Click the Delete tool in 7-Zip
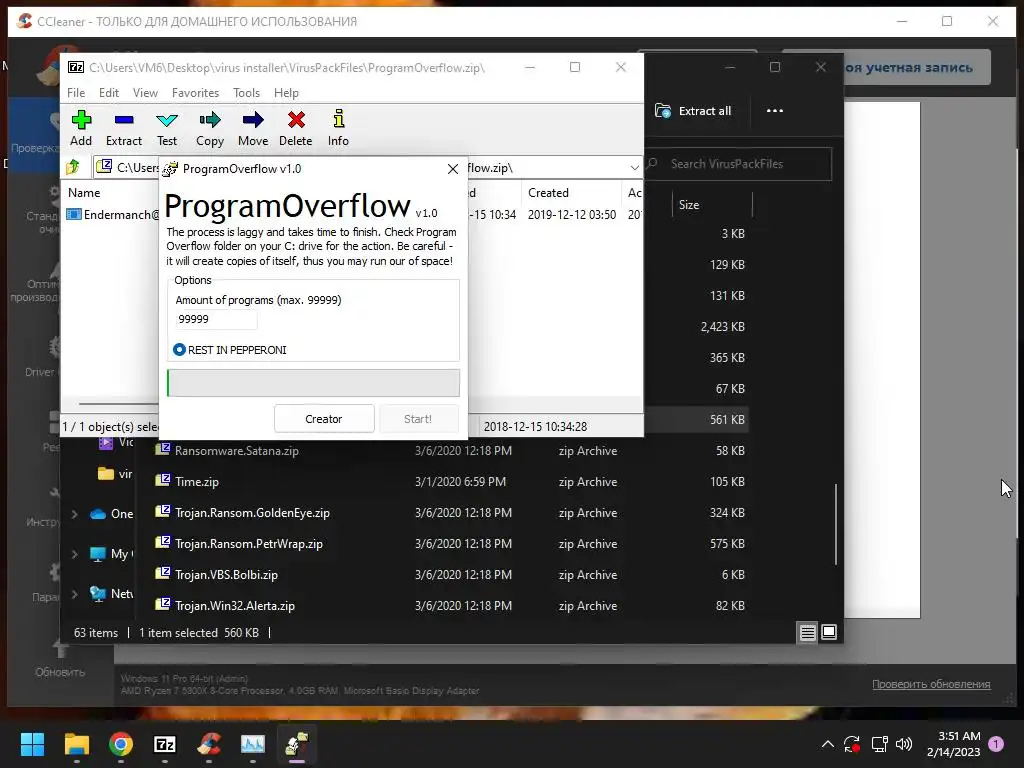This screenshot has height=768, width=1024. (x=296, y=128)
